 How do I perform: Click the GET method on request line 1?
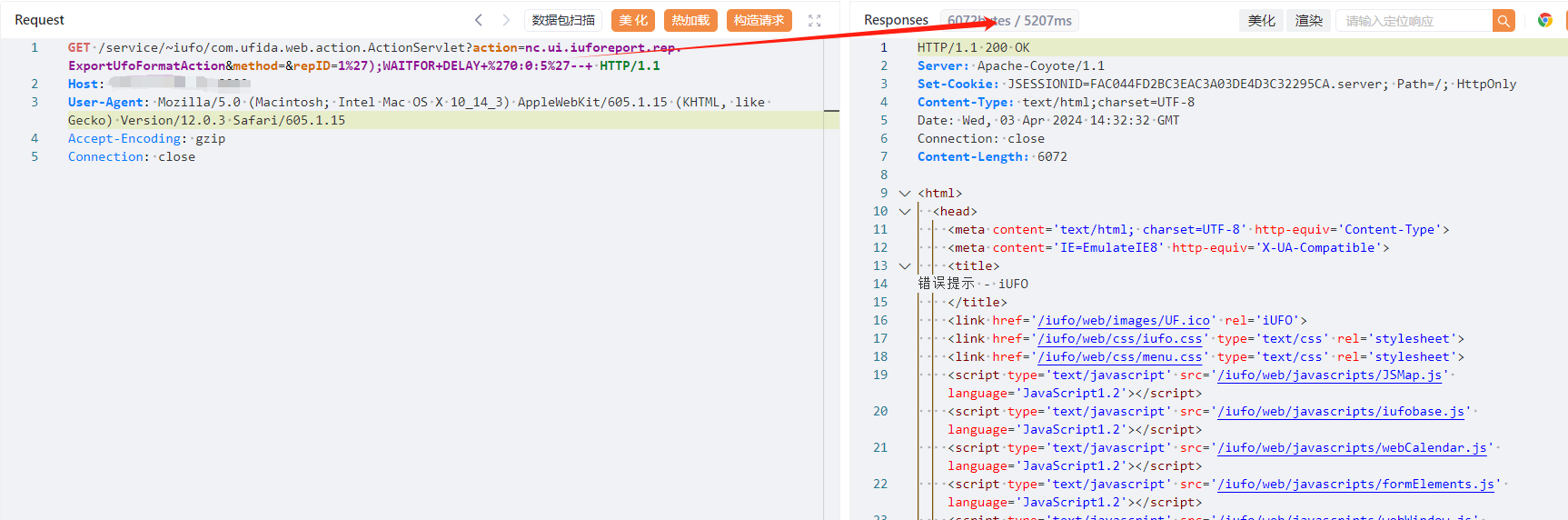pyautogui.click(x=79, y=47)
